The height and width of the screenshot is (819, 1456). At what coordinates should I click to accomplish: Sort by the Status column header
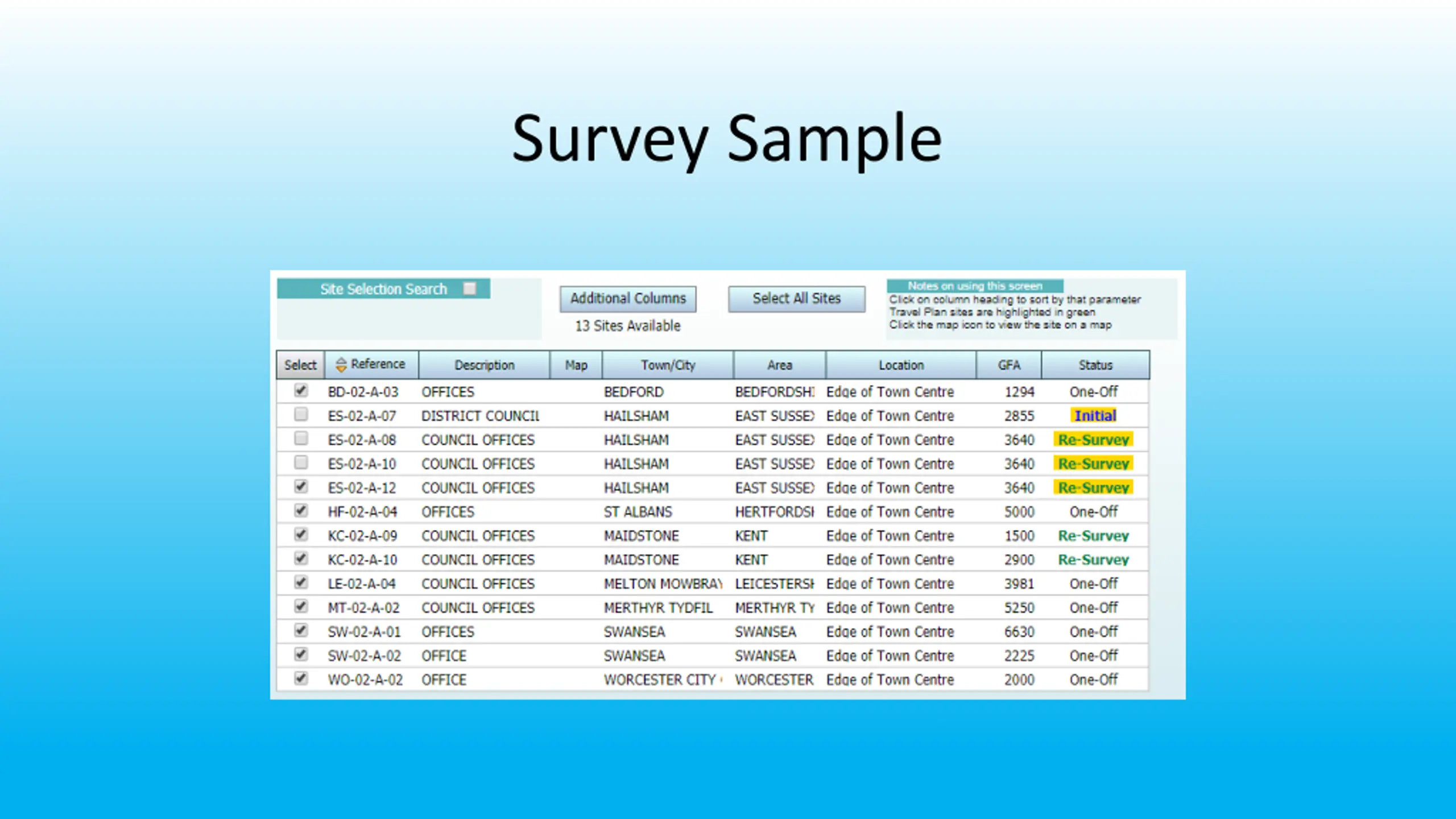tap(1095, 365)
